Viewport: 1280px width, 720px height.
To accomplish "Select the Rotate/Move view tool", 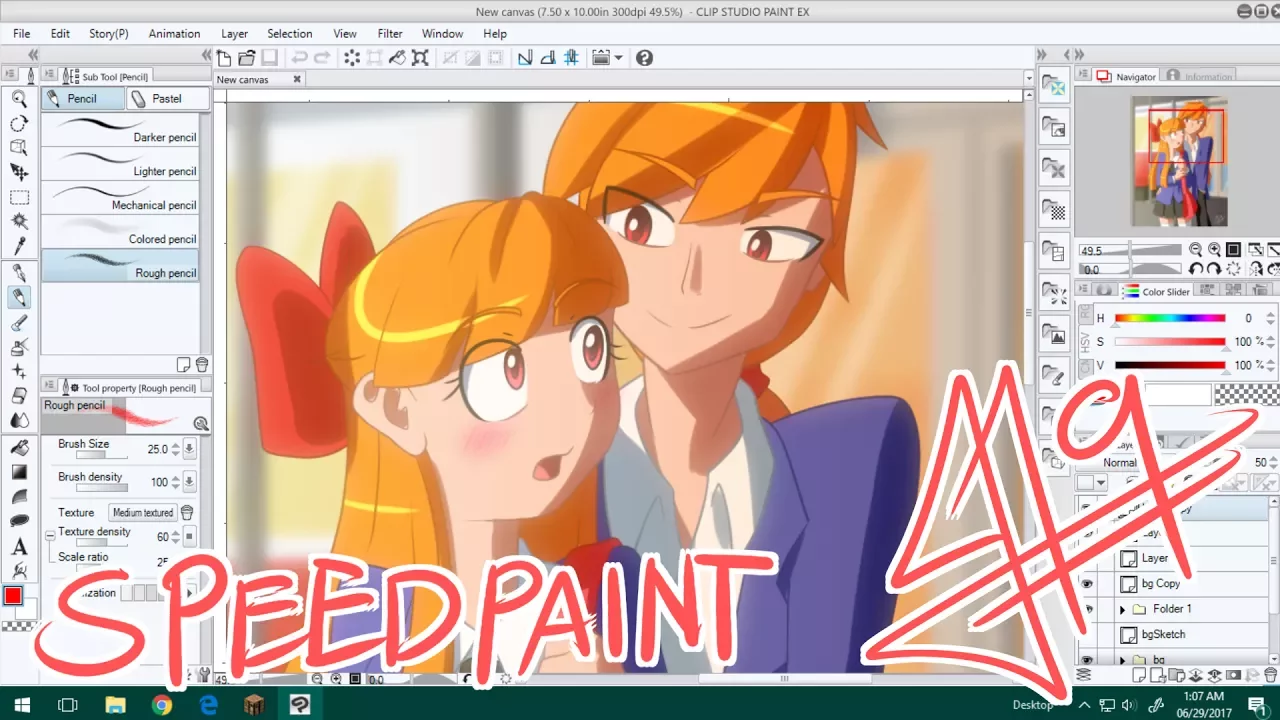I will click(x=19, y=124).
